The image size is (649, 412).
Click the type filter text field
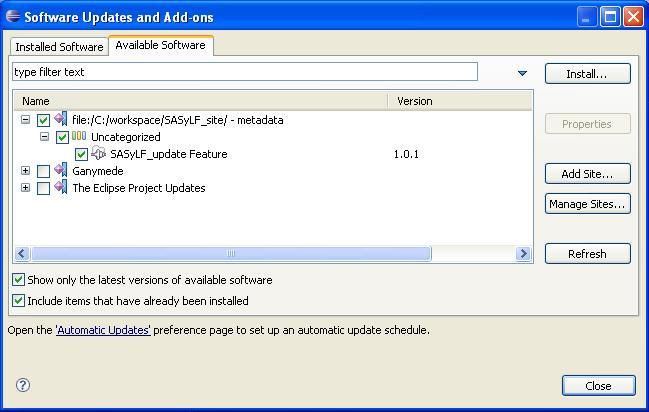click(x=244, y=72)
